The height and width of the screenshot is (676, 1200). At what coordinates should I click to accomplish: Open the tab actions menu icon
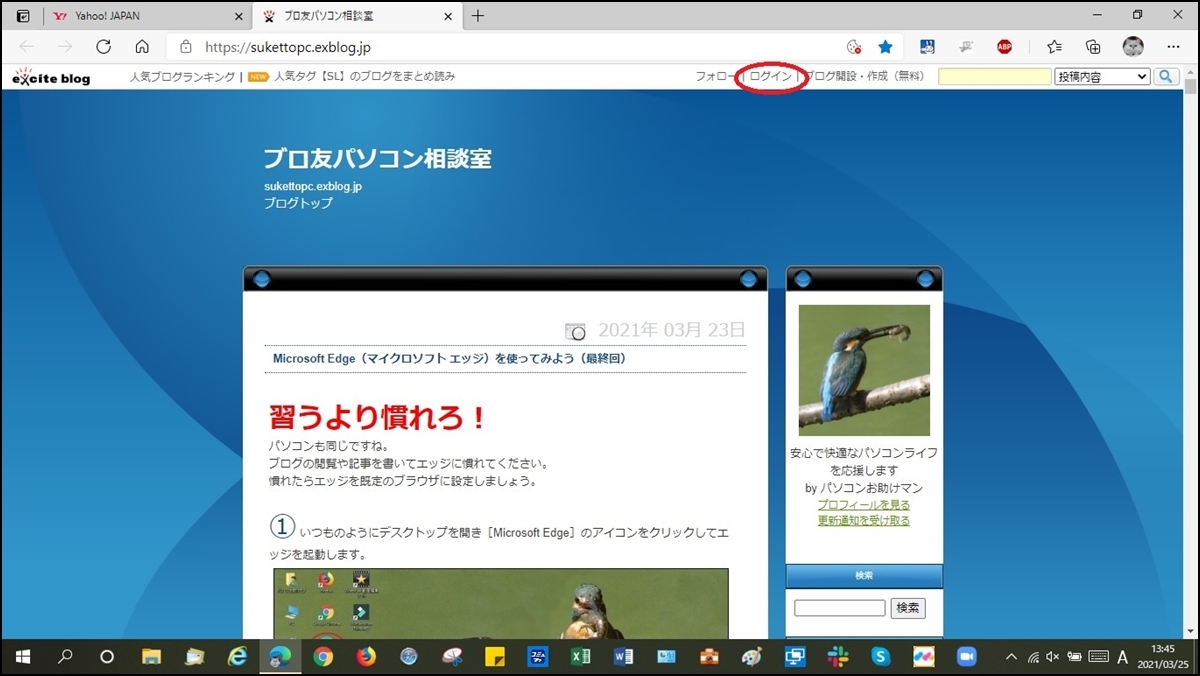coord(22,16)
